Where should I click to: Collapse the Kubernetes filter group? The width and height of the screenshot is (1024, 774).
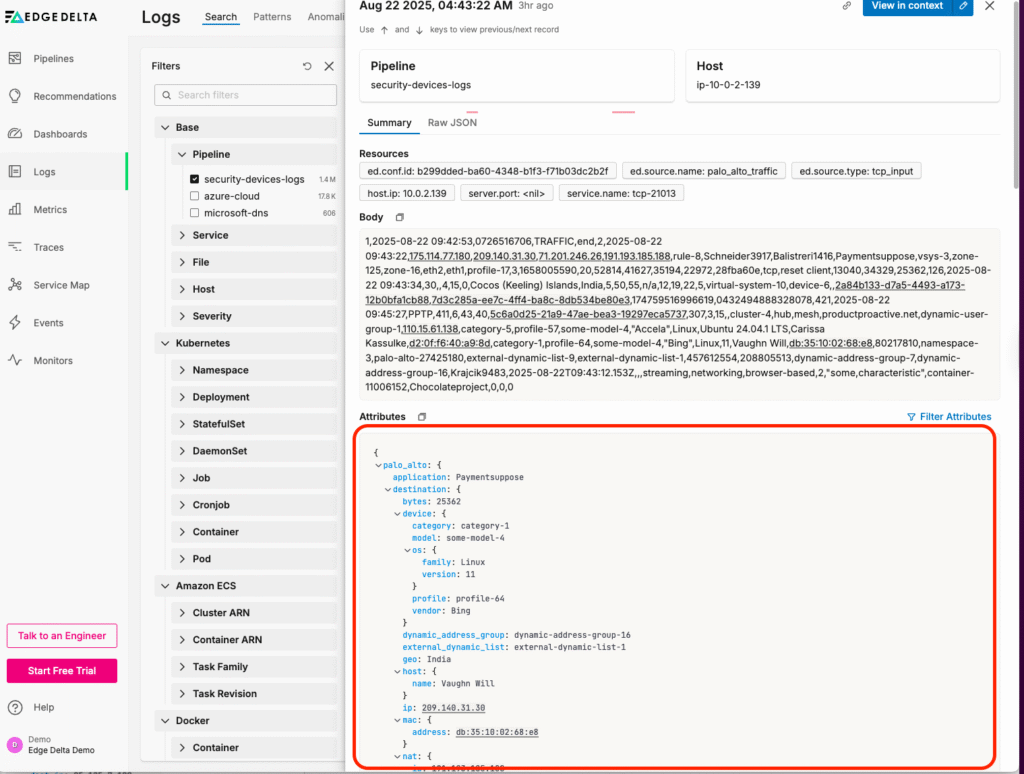pyautogui.click(x=166, y=343)
